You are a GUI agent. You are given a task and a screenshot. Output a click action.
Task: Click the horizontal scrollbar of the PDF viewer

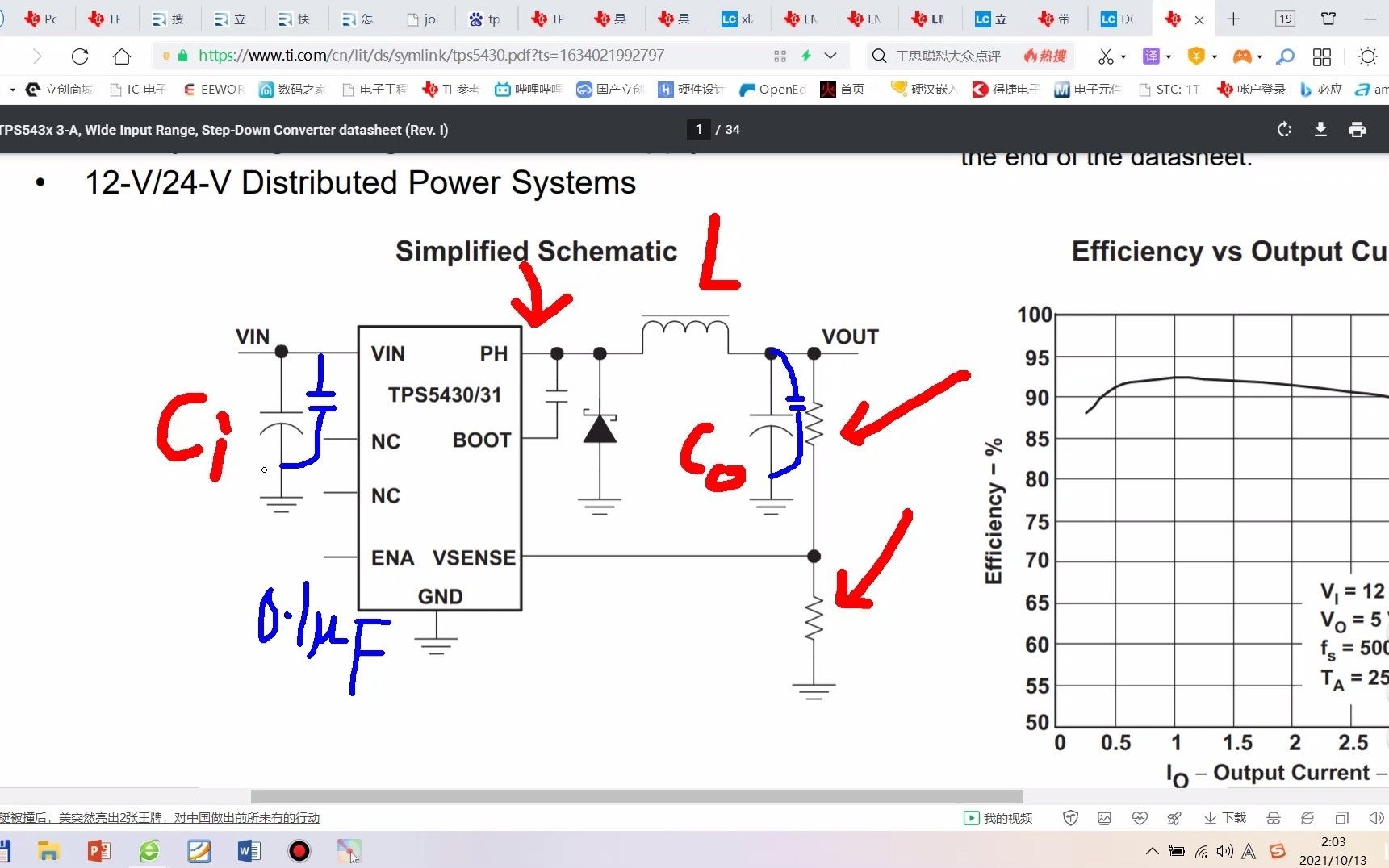pos(636,796)
